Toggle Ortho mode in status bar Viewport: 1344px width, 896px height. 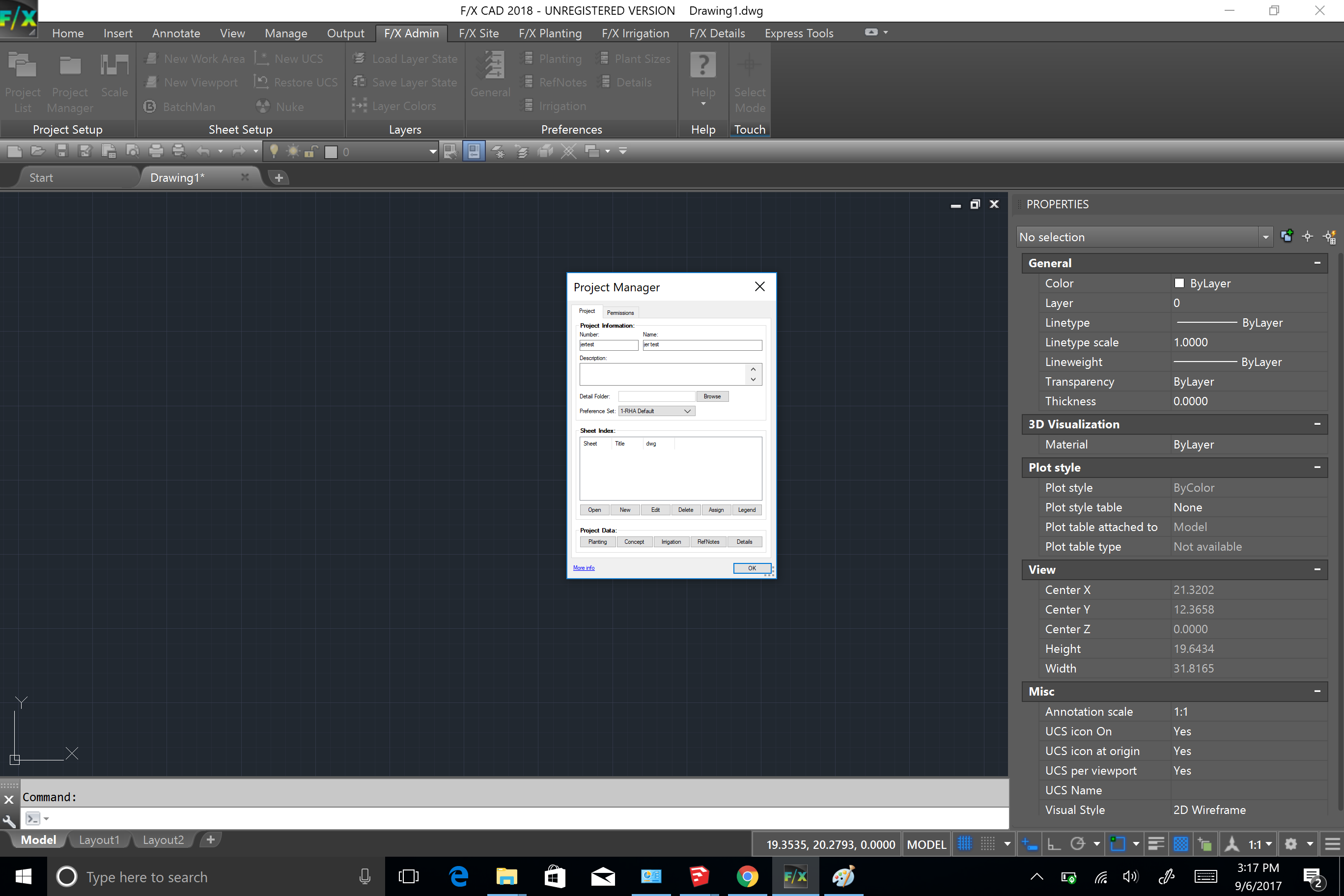click(x=1054, y=844)
